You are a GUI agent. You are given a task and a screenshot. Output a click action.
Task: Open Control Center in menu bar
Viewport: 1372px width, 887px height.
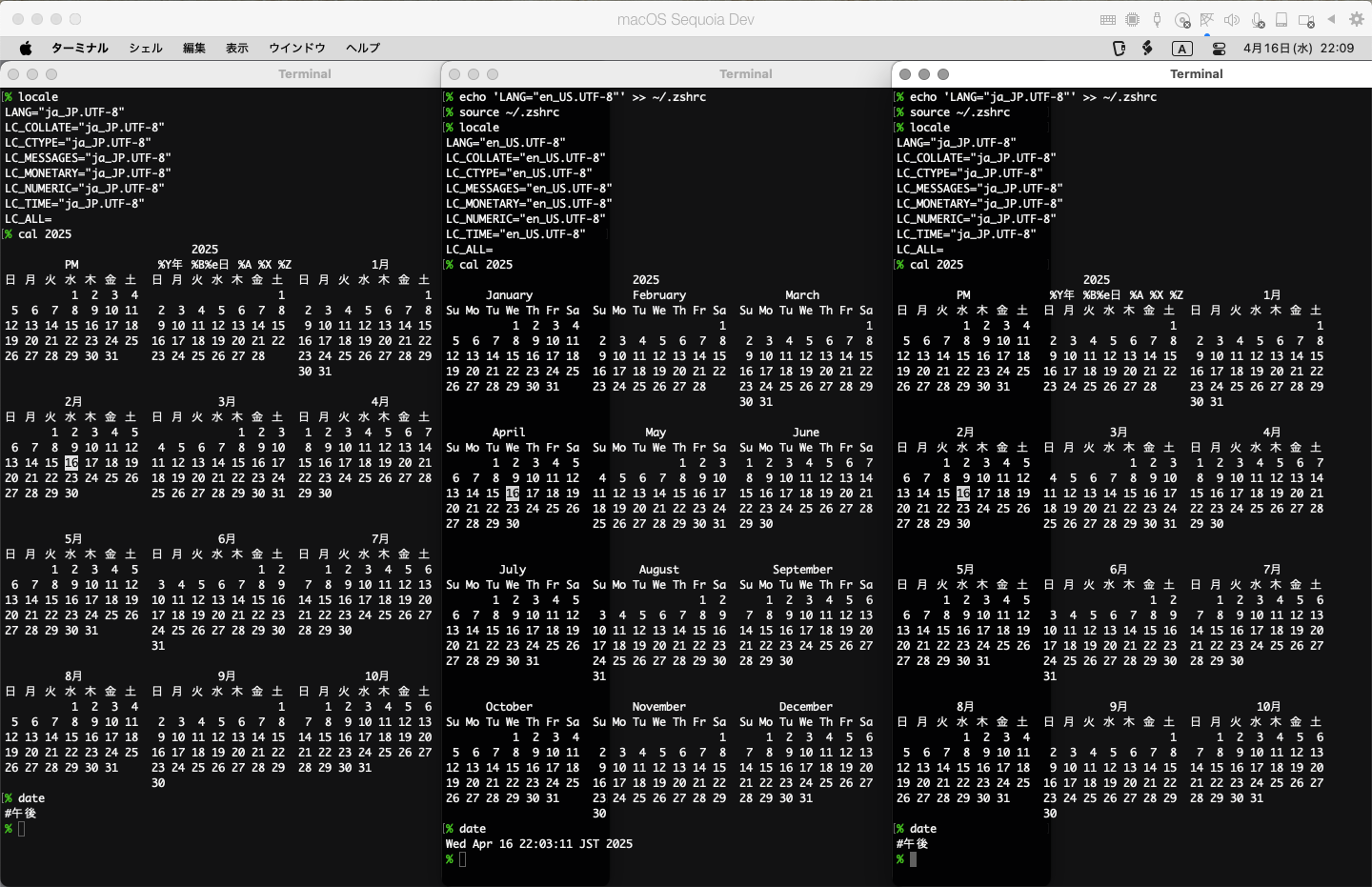pyautogui.click(x=1219, y=49)
